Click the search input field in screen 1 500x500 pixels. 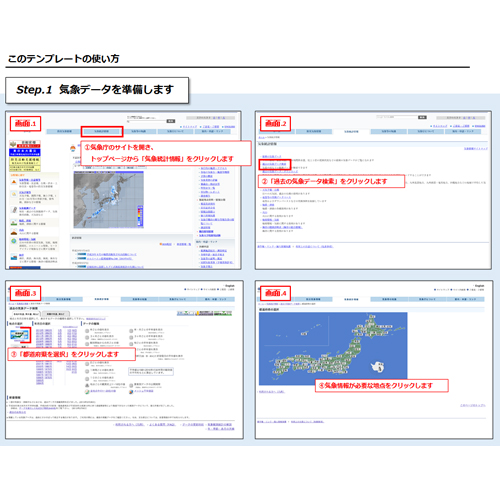pyautogui.click(x=147, y=121)
